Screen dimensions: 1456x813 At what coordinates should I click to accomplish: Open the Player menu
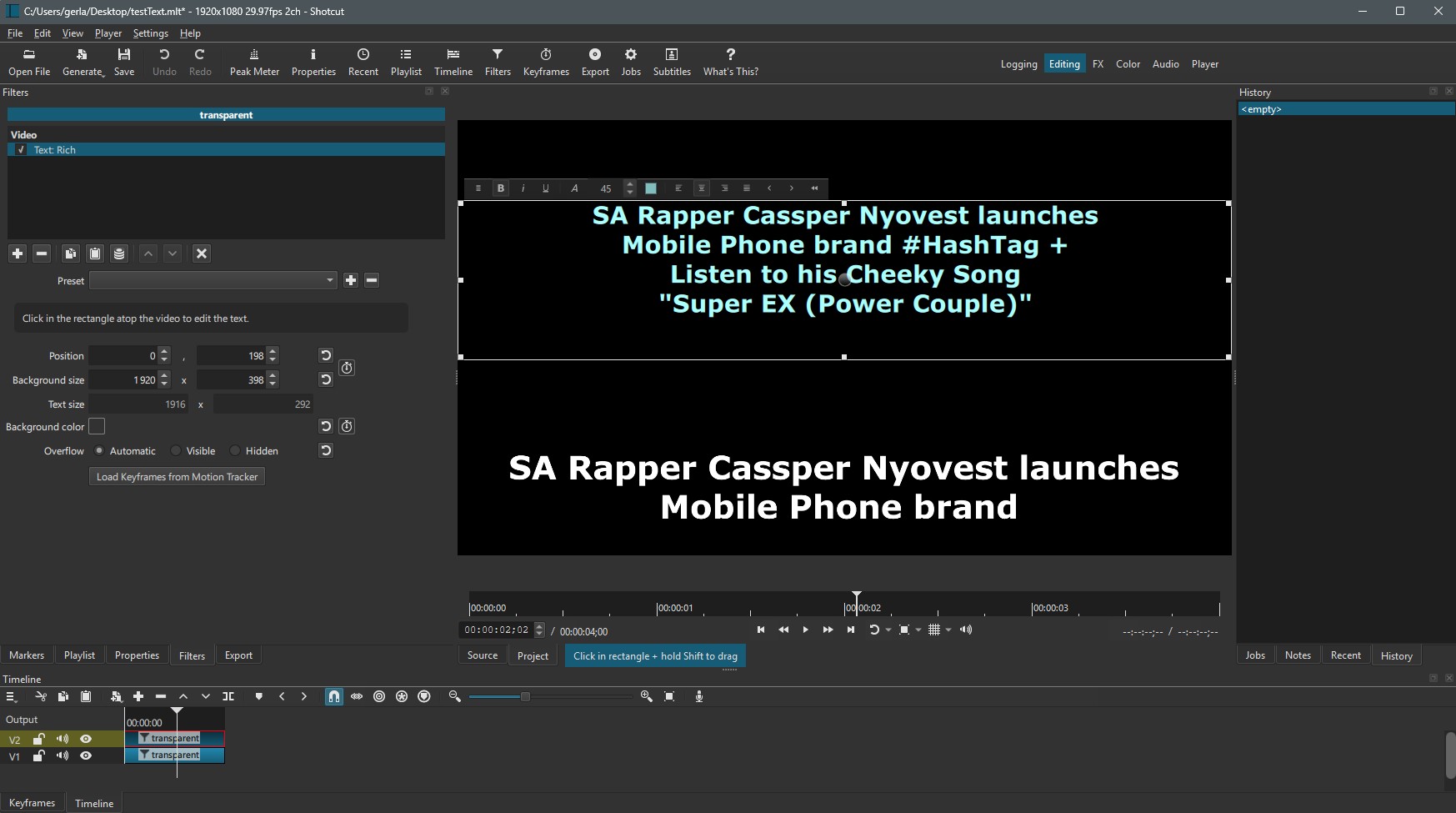108,33
